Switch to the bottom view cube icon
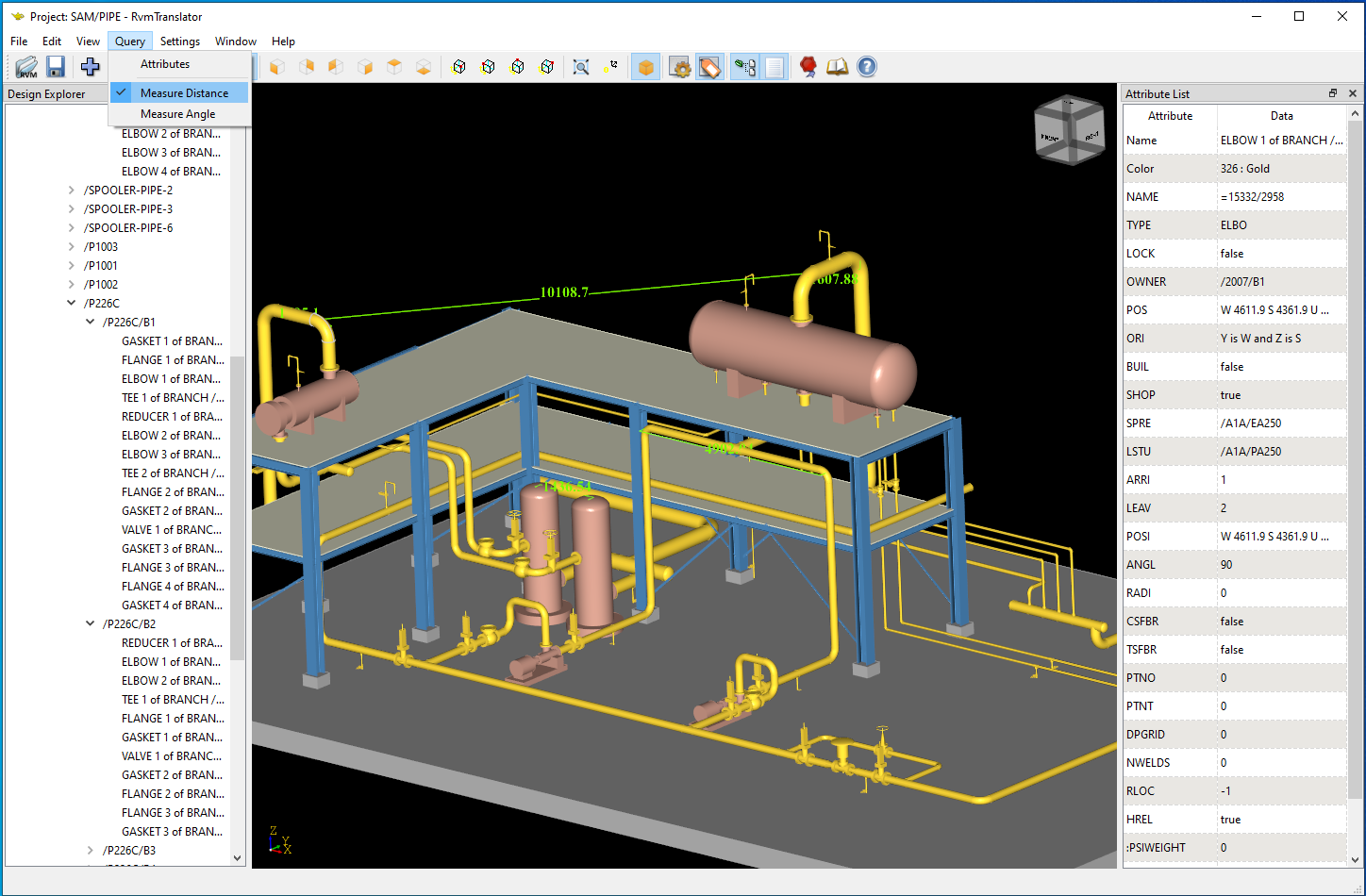Screen dimensions: 1366x896 pos(424,67)
